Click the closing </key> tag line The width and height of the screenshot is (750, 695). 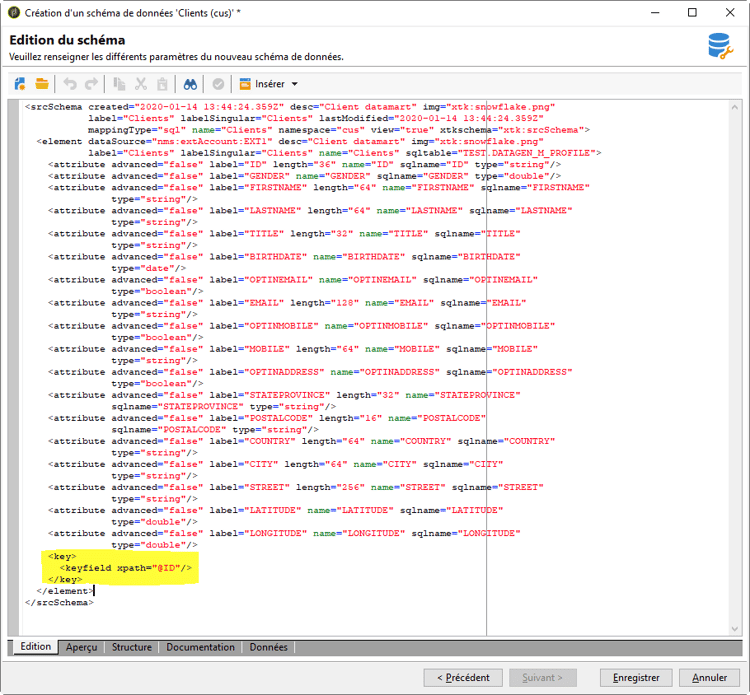point(65,579)
